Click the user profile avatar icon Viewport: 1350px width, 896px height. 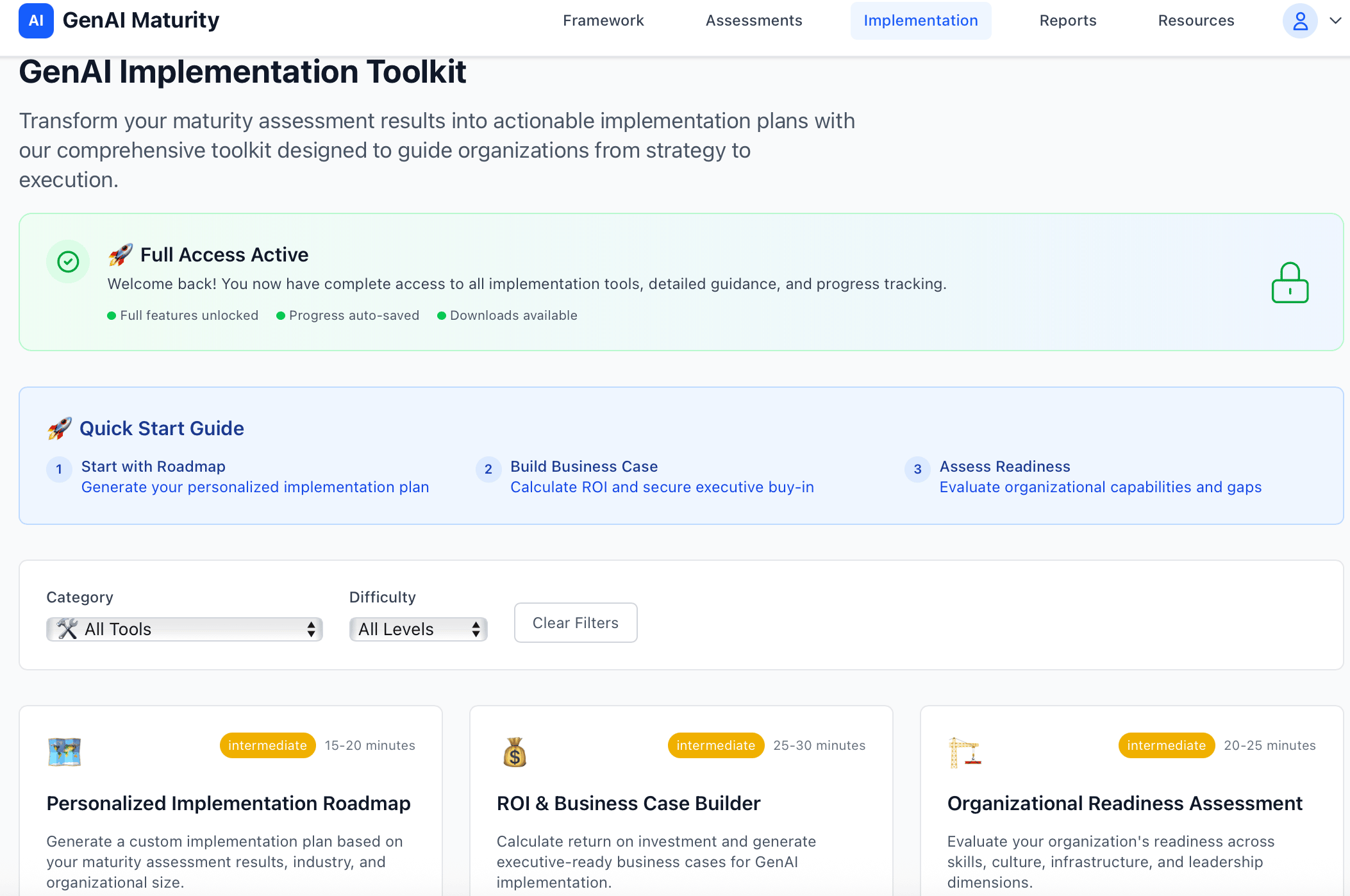tap(1299, 21)
